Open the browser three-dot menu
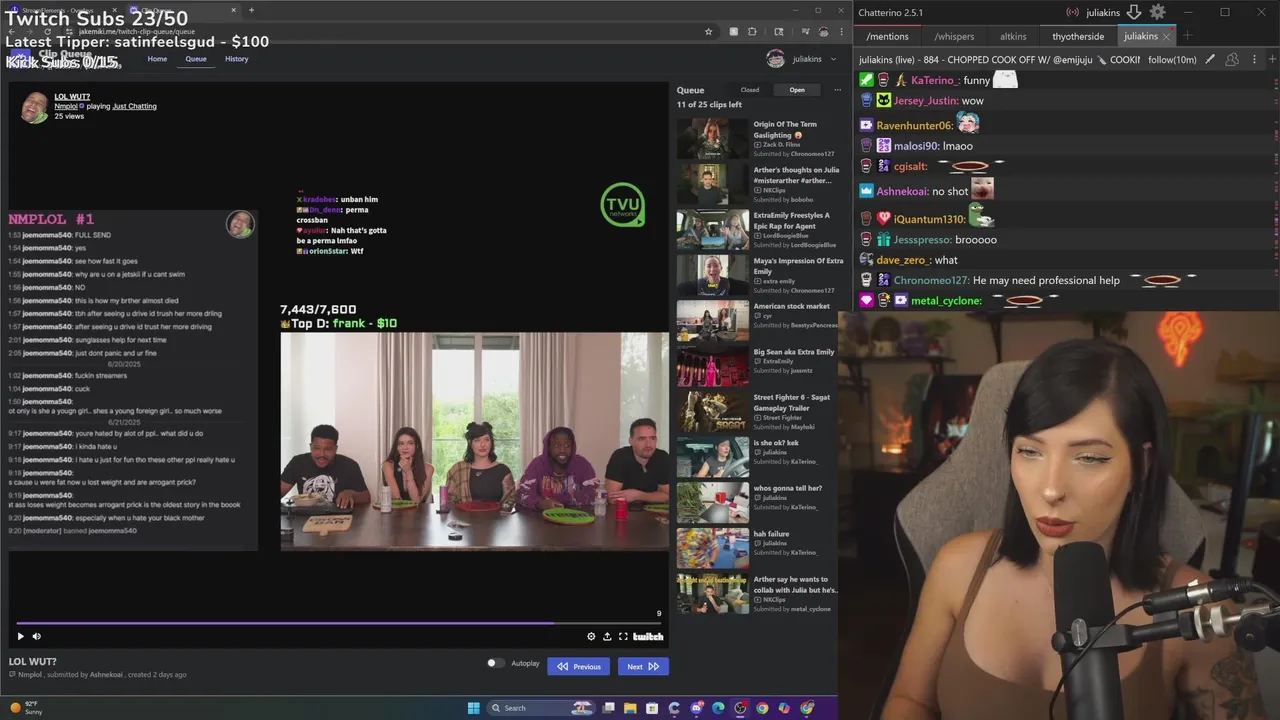Image resolution: width=1280 pixels, height=720 pixels. tap(843, 31)
